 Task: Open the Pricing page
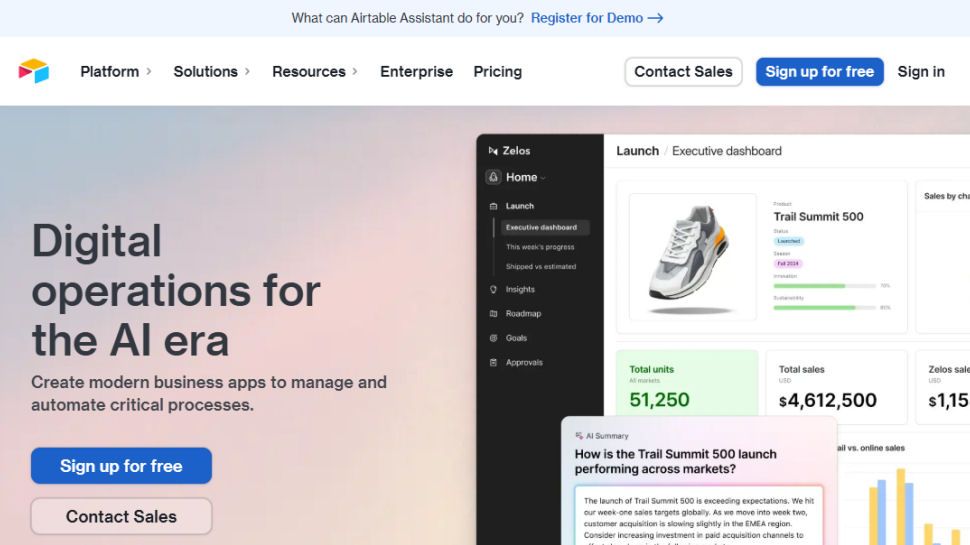click(497, 71)
